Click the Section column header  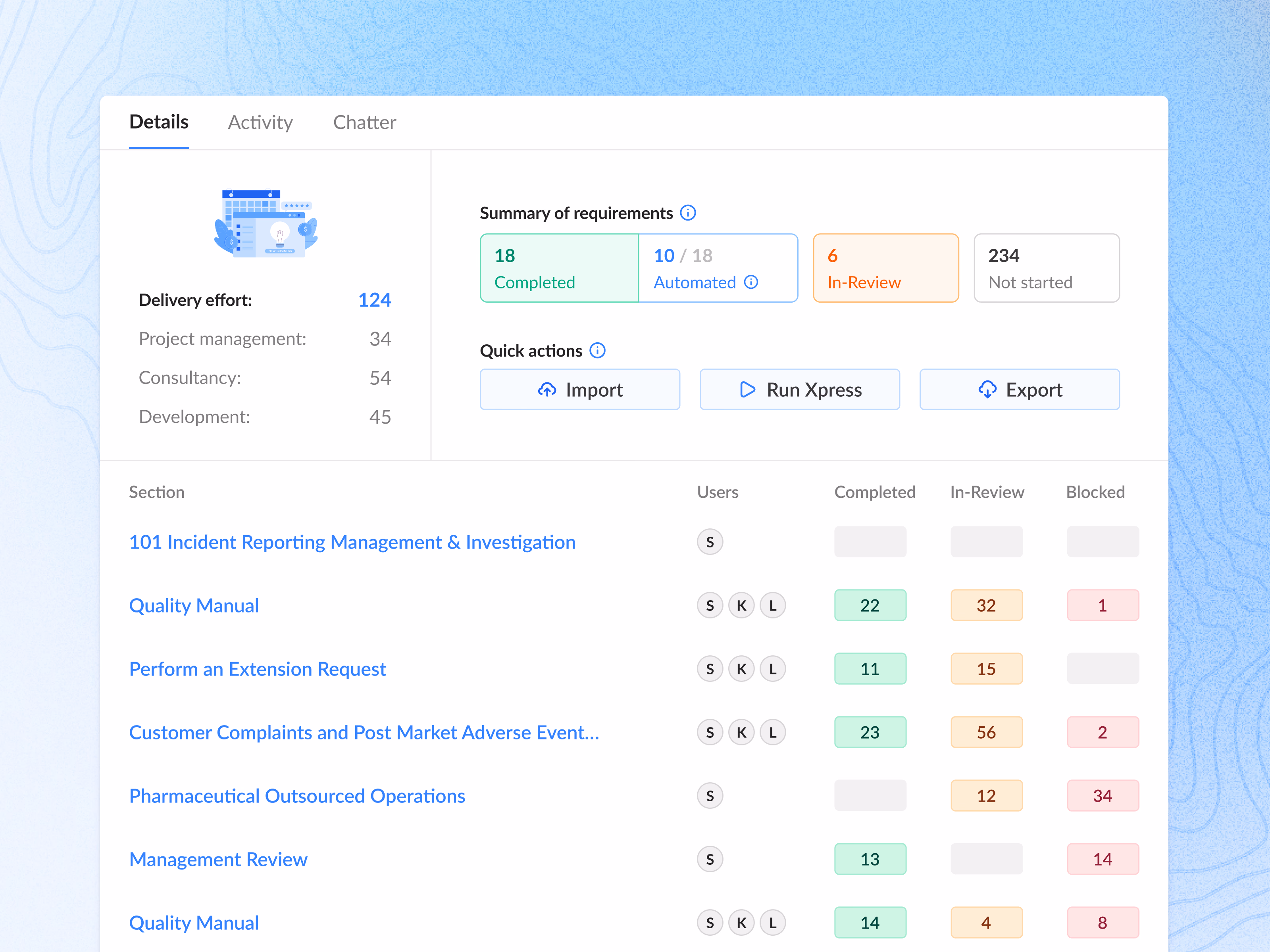[x=157, y=492]
